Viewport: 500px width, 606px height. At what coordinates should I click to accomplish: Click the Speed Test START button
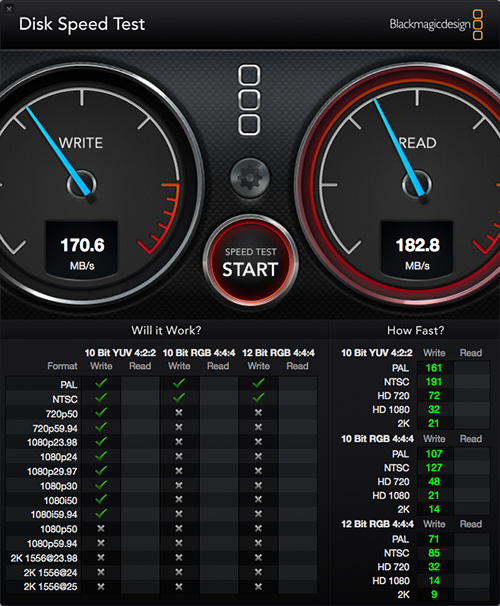tap(250, 262)
